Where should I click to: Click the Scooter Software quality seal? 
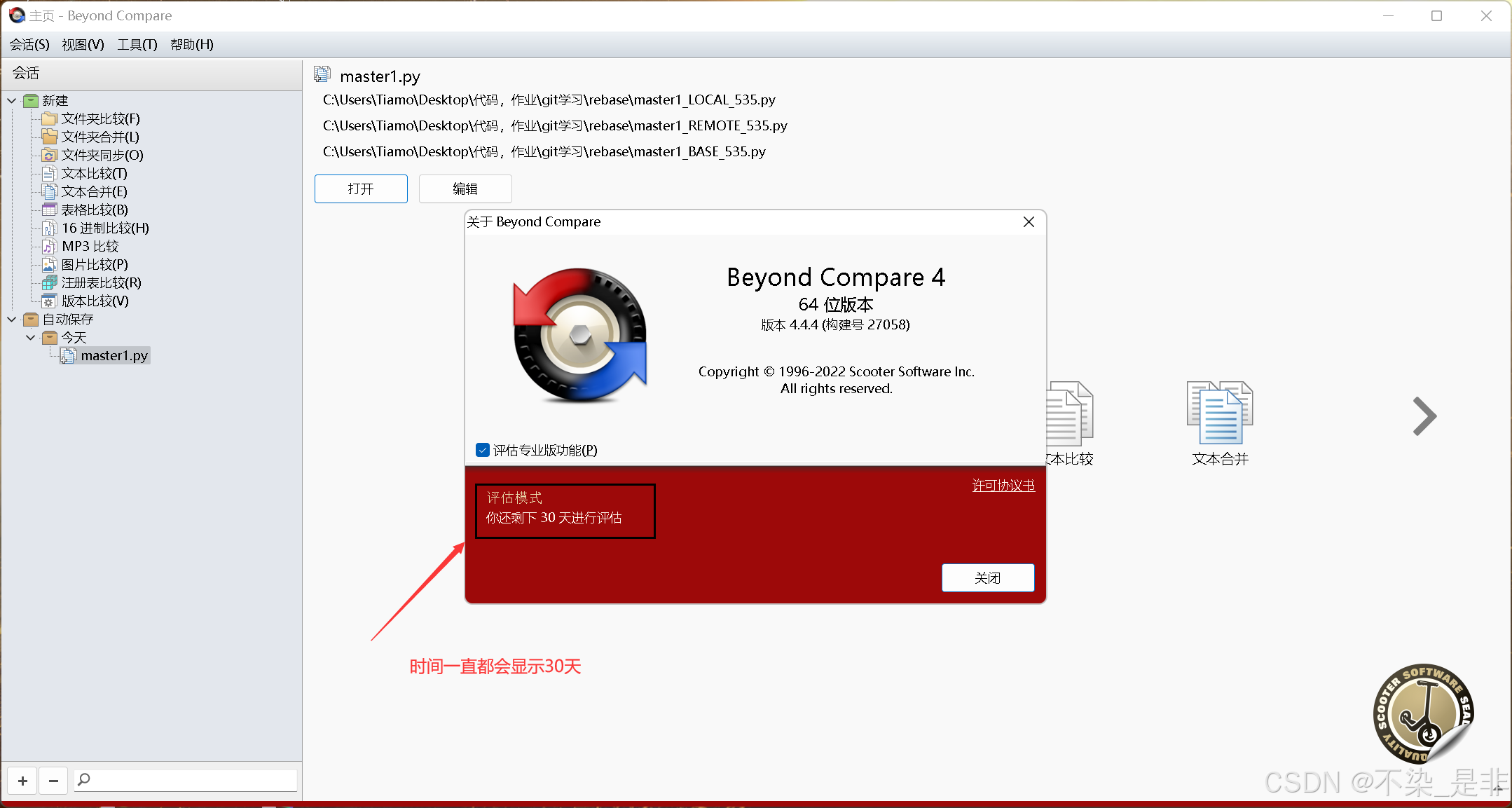(x=1424, y=713)
